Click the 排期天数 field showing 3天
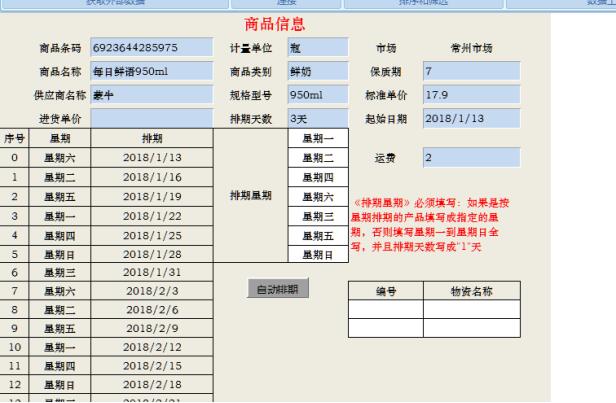616x403 pixels. [x=317, y=119]
